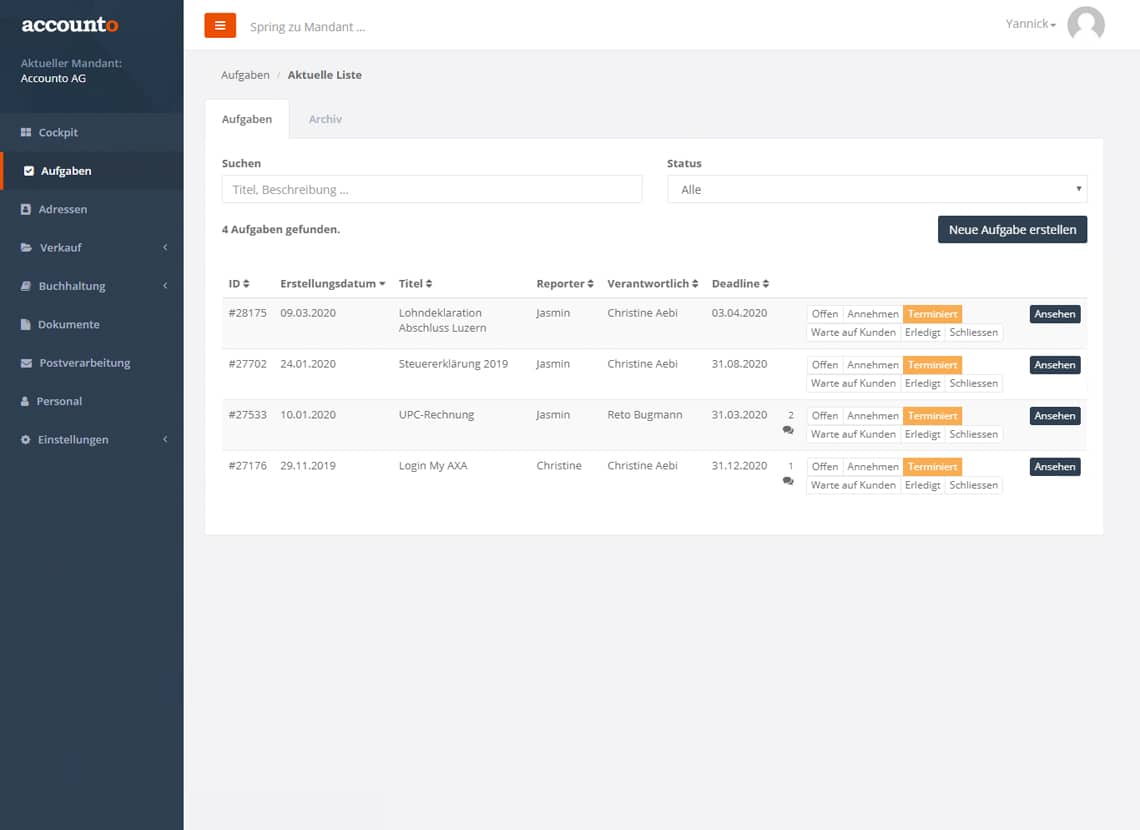Click the orange hamburger menu button
1140x830 pixels.
[220, 25]
